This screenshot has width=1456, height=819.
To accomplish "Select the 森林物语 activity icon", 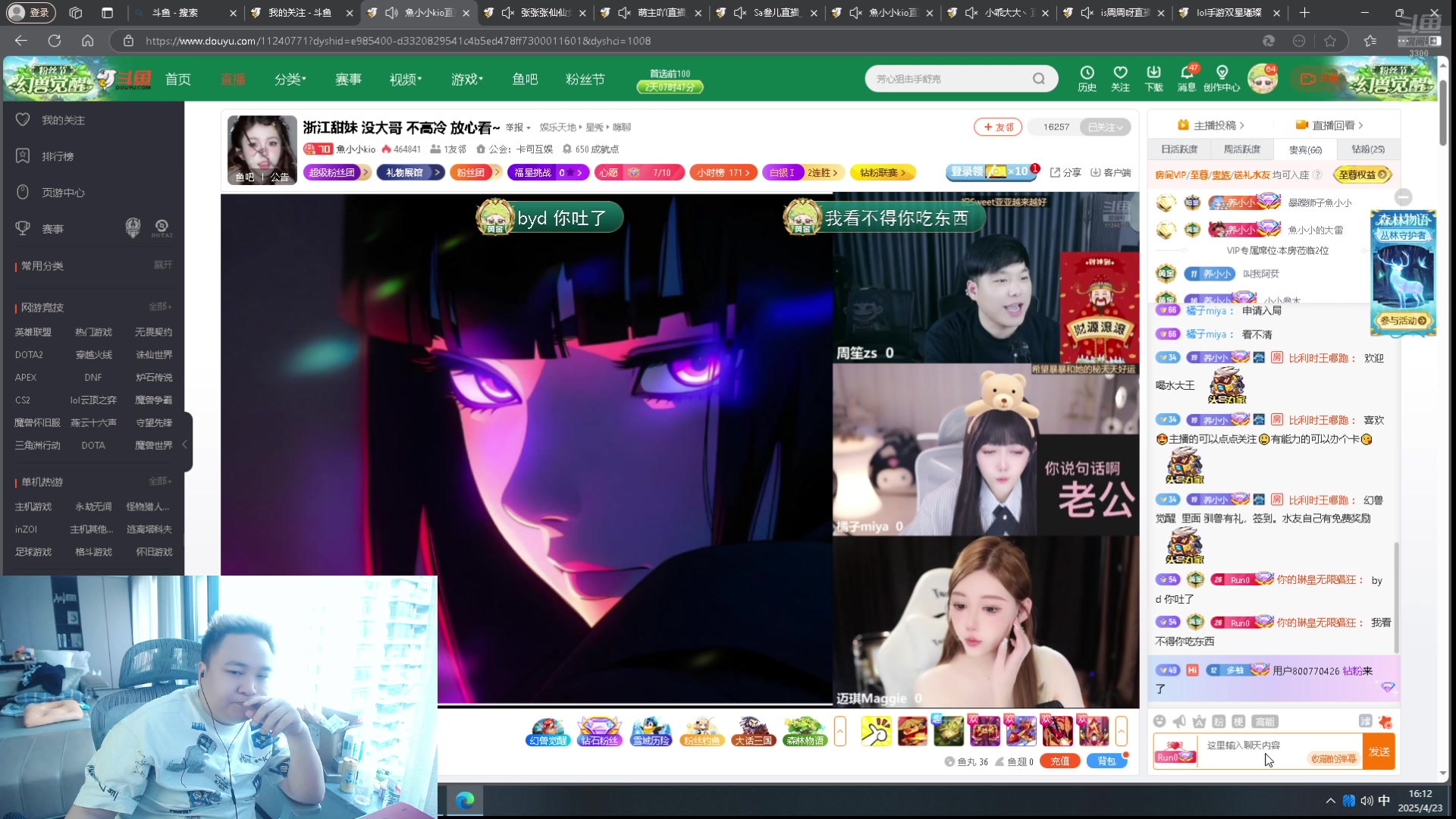I will [x=805, y=731].
